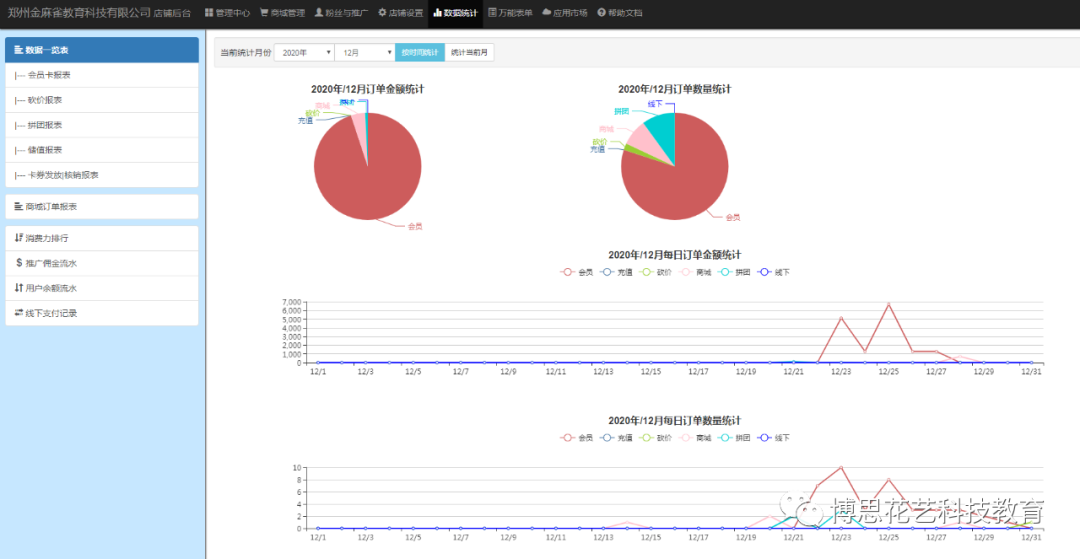This screenshot has height=559, width=1080.
Task: Open 店铺设置 with the gear icon
Action: 400,13
